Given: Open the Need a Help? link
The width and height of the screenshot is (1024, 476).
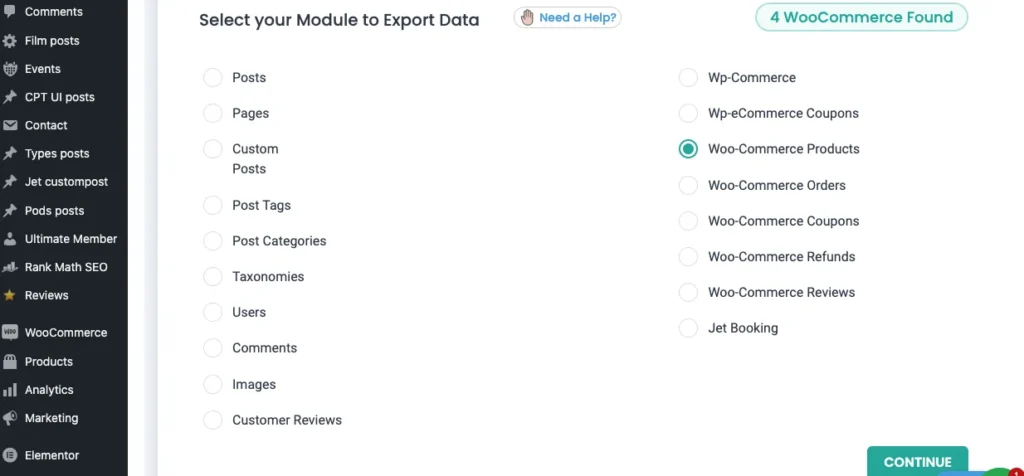Looking at the screenshot, I should click(x=567, y=17).
